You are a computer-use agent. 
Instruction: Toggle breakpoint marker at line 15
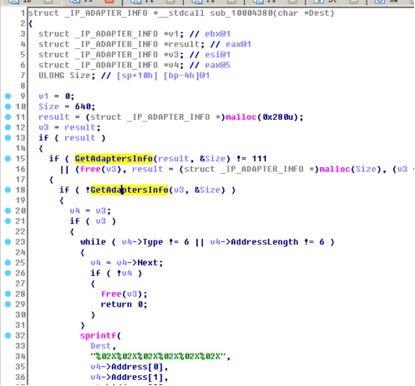(8, 158)
